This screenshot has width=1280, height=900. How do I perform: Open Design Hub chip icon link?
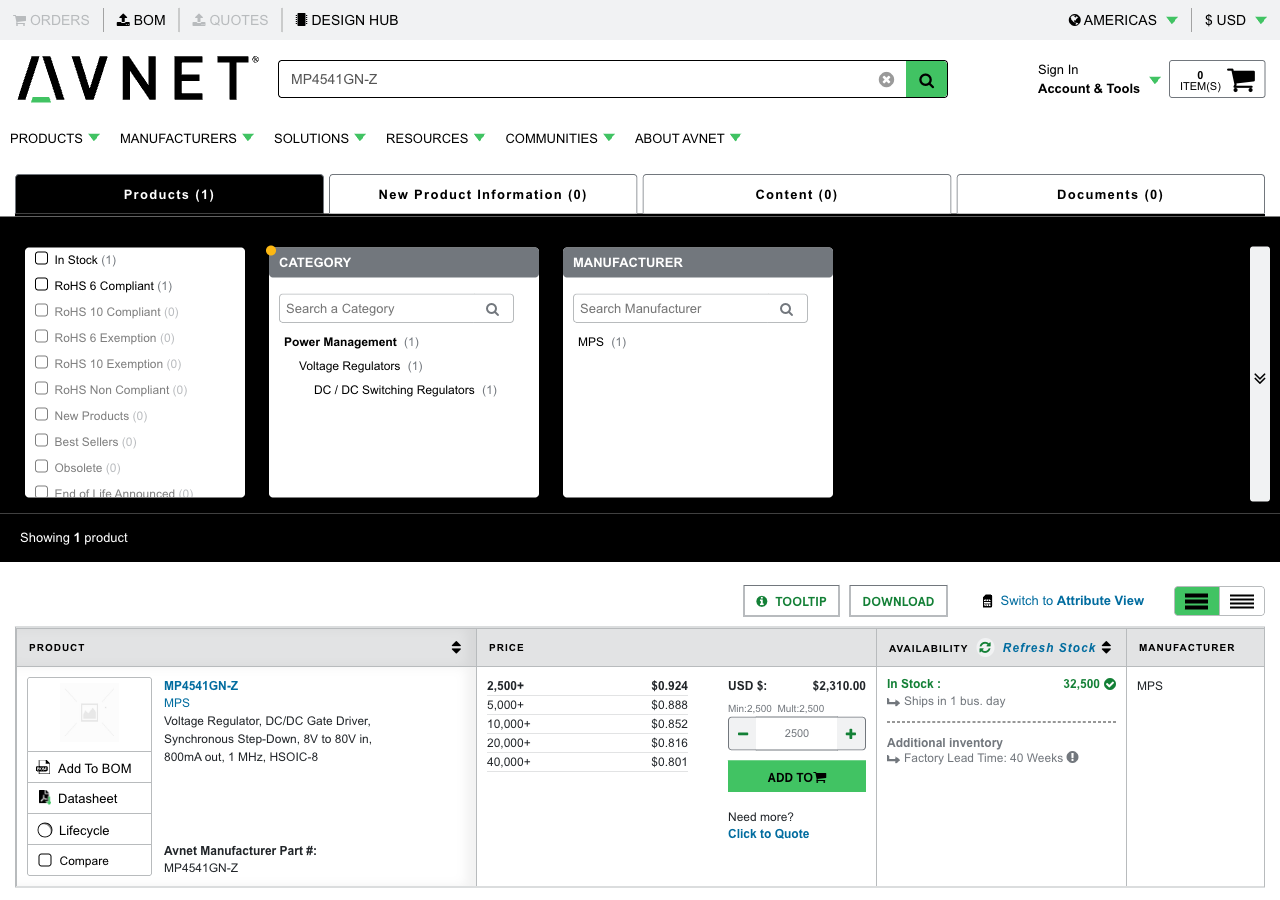pyautogui.click(x=301, y=19)
